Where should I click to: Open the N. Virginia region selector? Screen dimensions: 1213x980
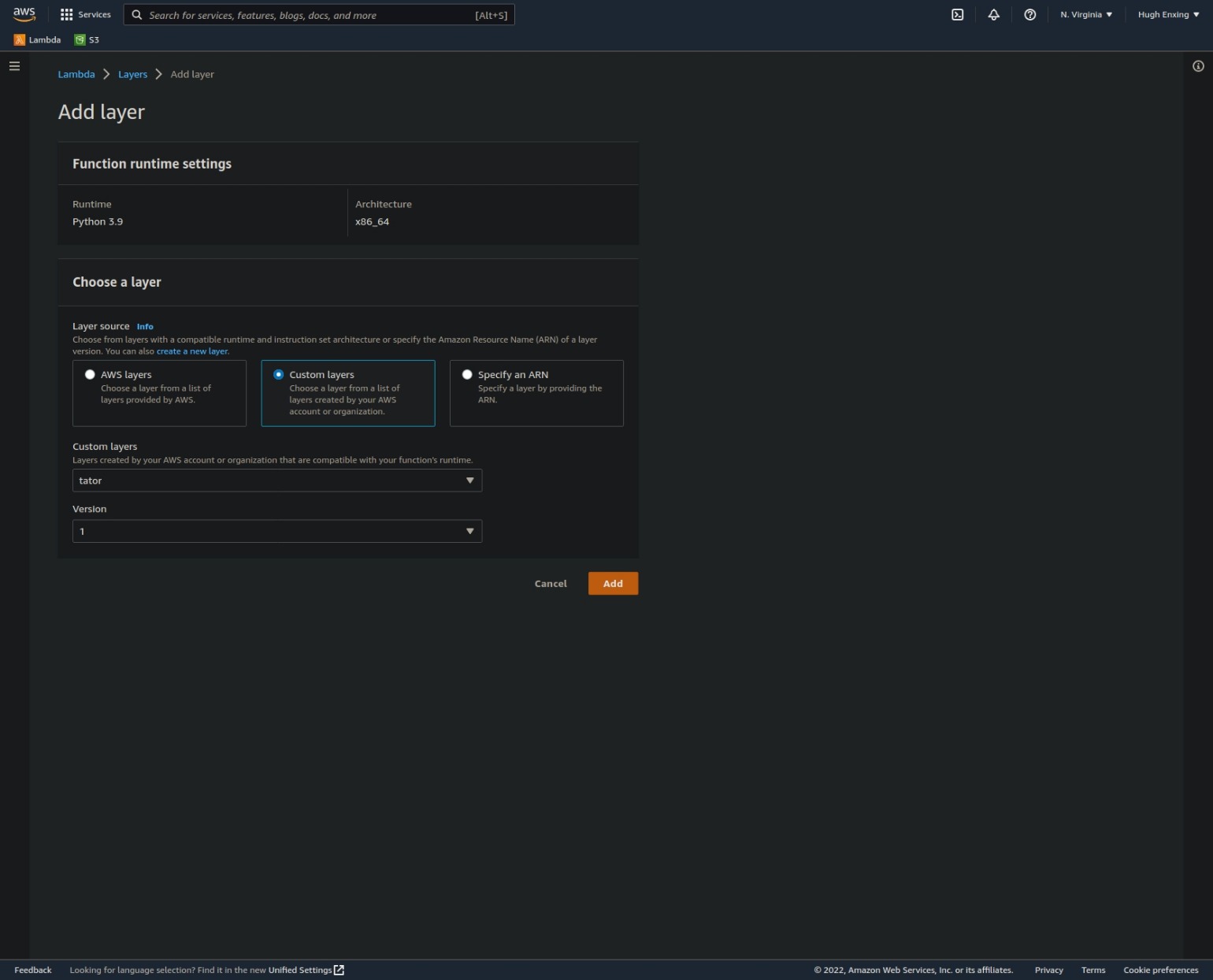tap(1085, 15)
